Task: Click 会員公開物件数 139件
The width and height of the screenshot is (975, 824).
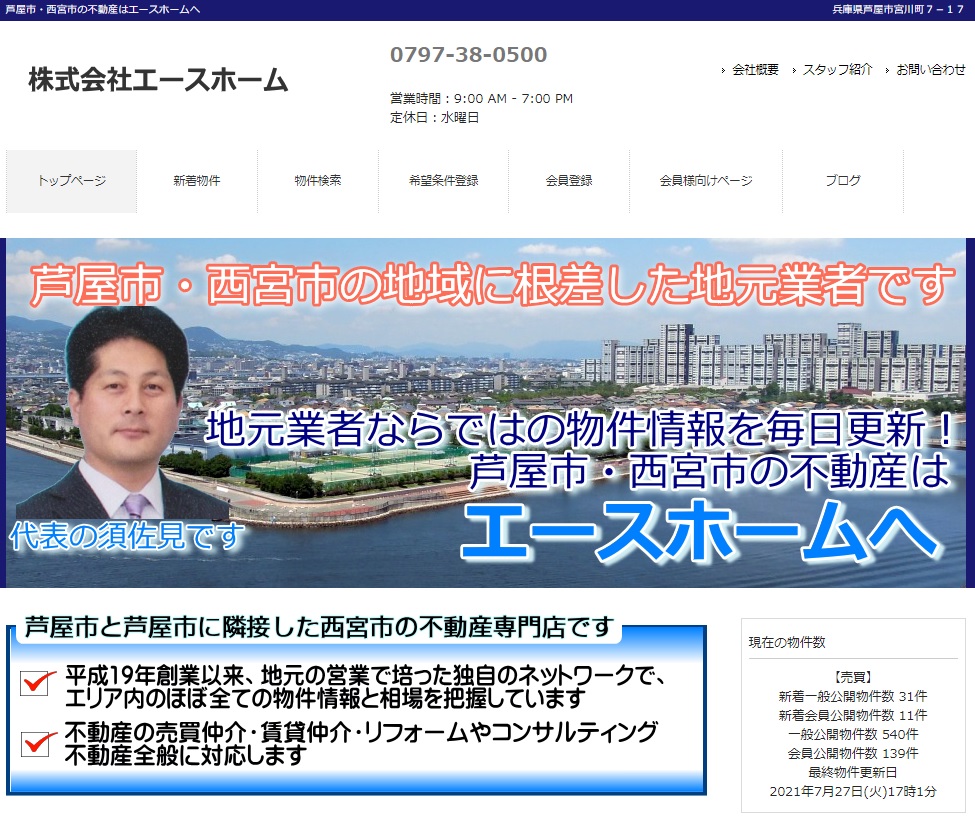Action: point(853,754)
